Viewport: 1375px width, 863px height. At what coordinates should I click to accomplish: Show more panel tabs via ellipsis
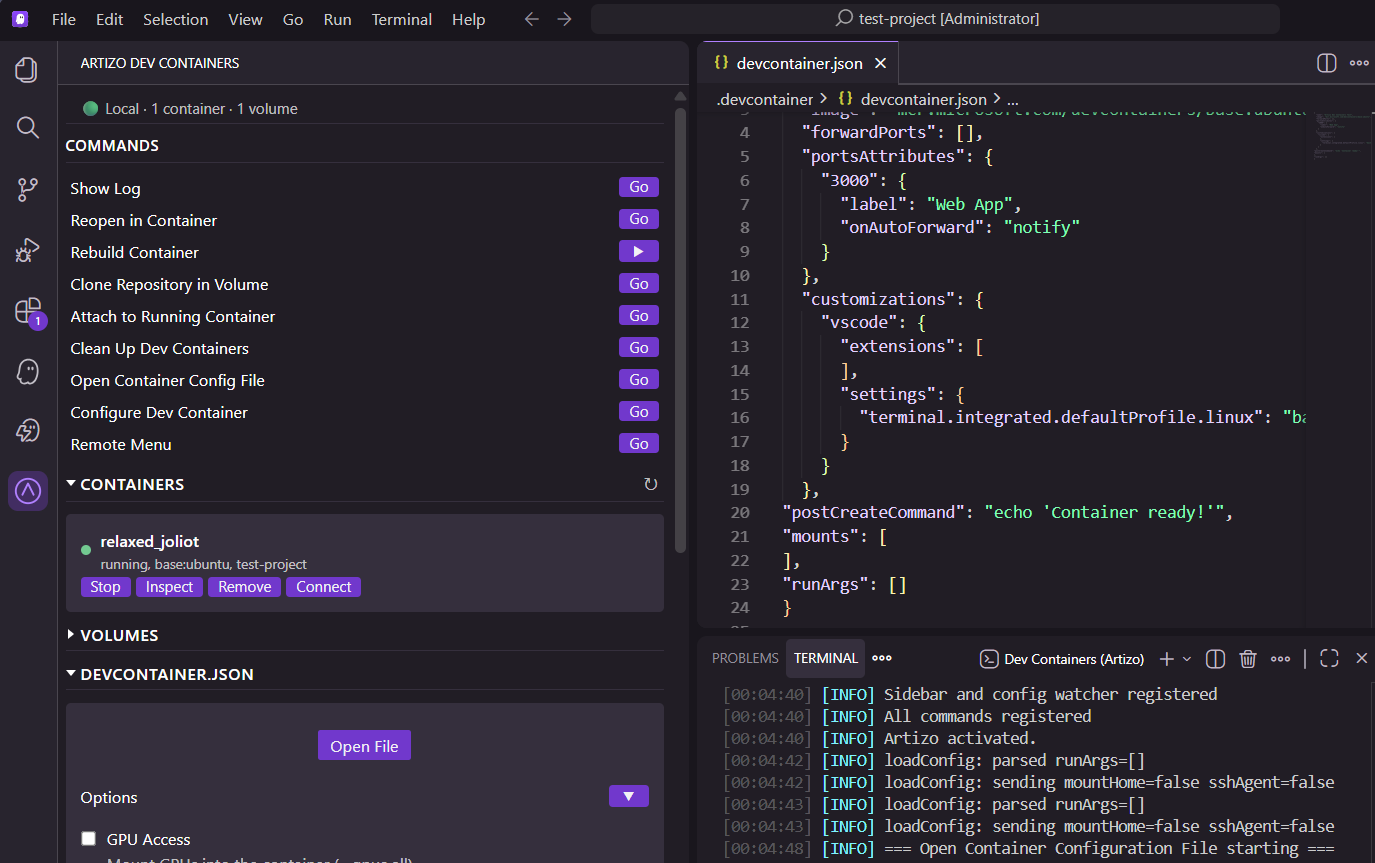882,658
